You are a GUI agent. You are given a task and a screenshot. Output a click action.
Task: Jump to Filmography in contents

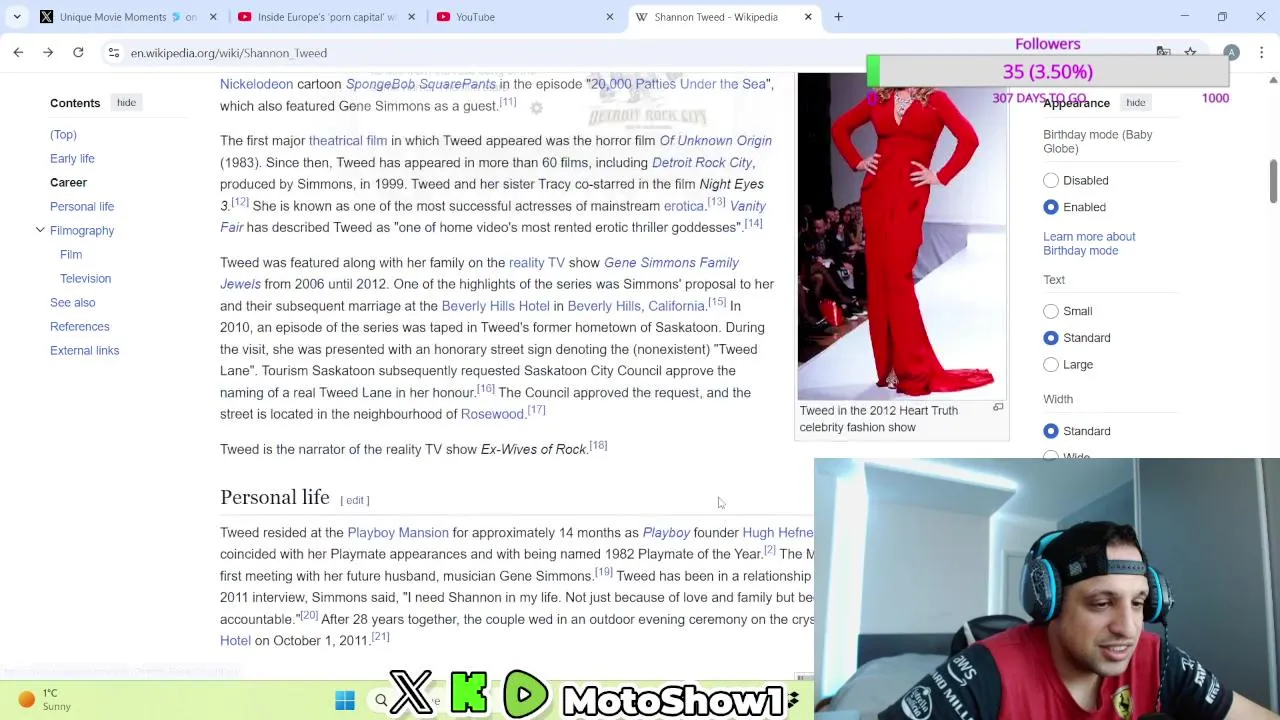click(82, 231)
